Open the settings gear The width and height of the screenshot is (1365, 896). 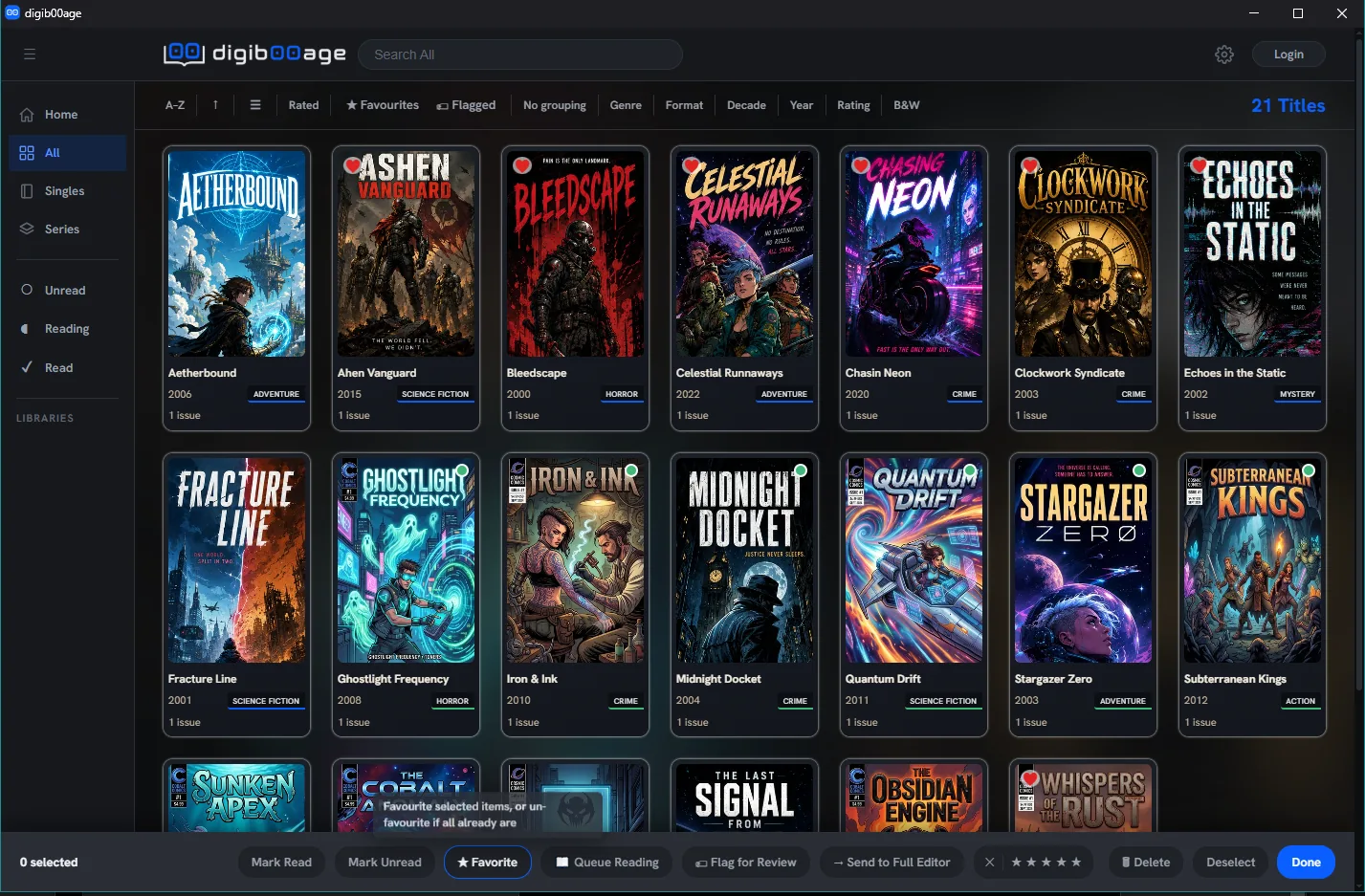pos(1224,55)
